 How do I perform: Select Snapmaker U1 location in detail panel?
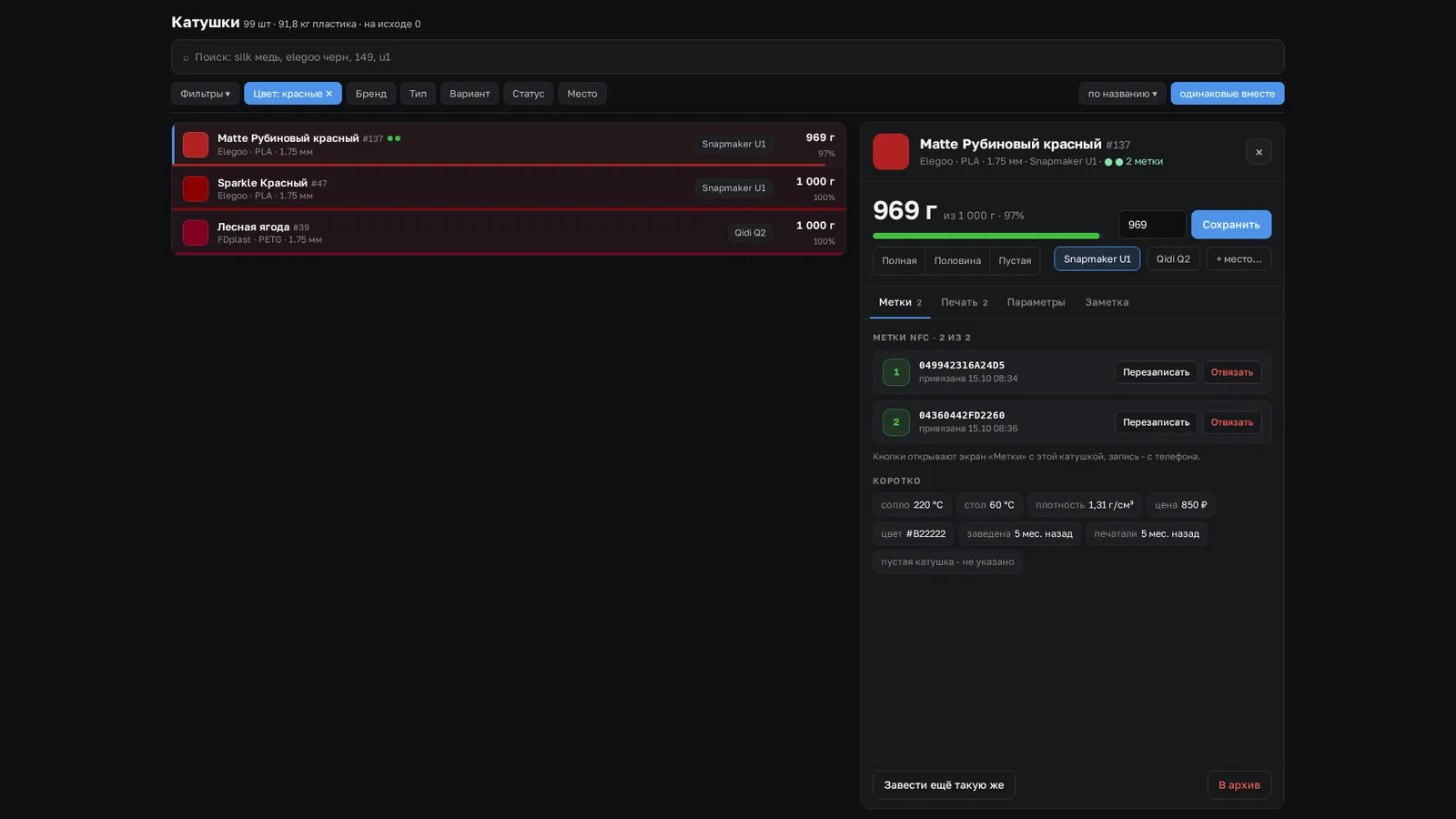click(x=1097, y=259)
